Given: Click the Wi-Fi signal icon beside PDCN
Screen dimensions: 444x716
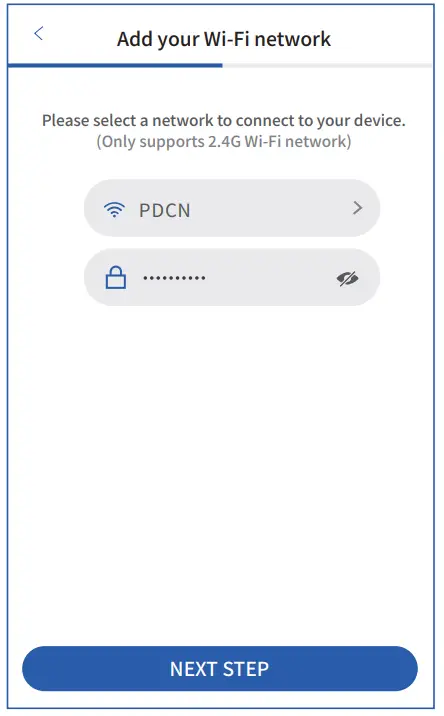Looking at the screenshot, I should (114, 209).
